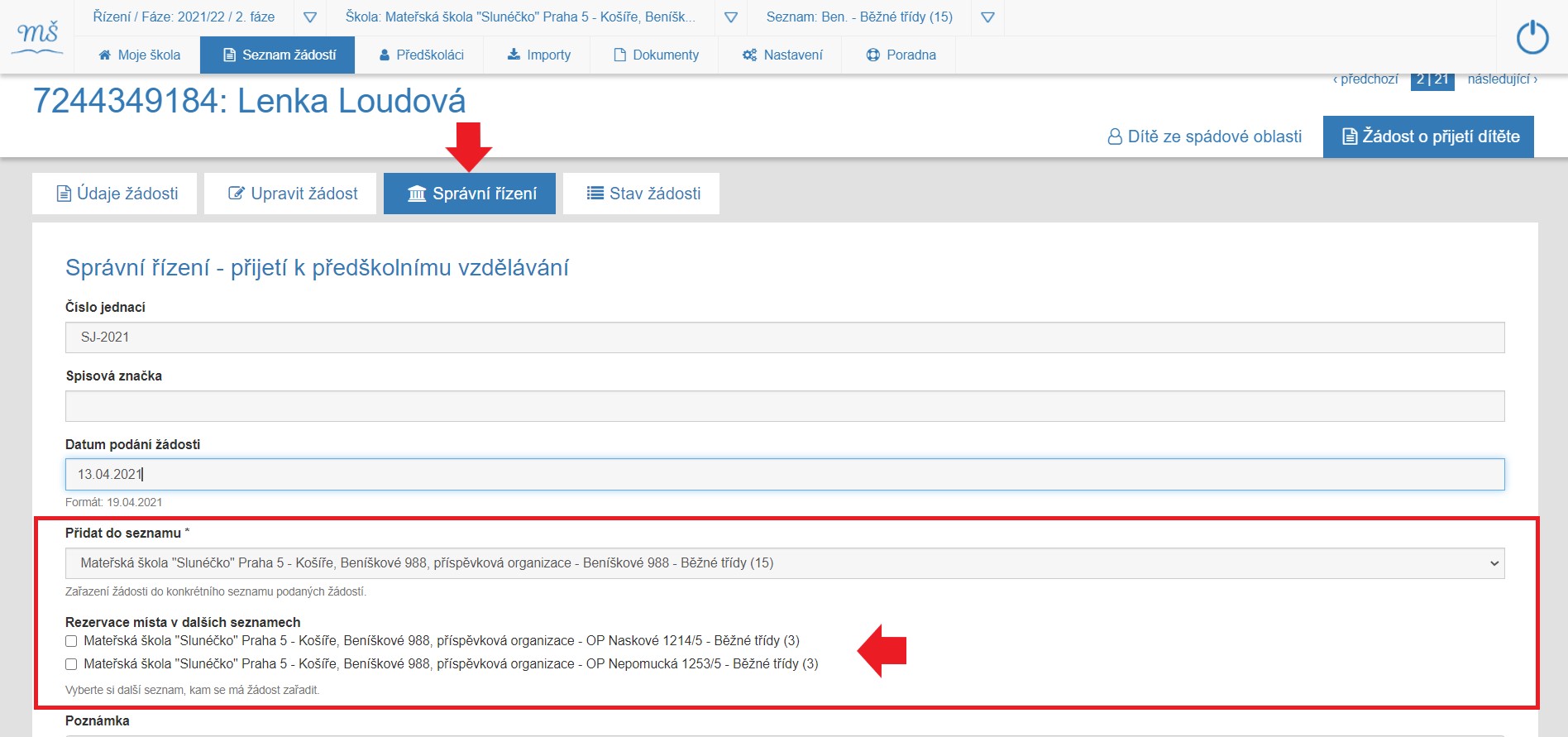The height and width of the screenshot is (737, 1568).
Task: Expand the Řízení / Fáze dropdown arrow
Action: coord(310,17)
